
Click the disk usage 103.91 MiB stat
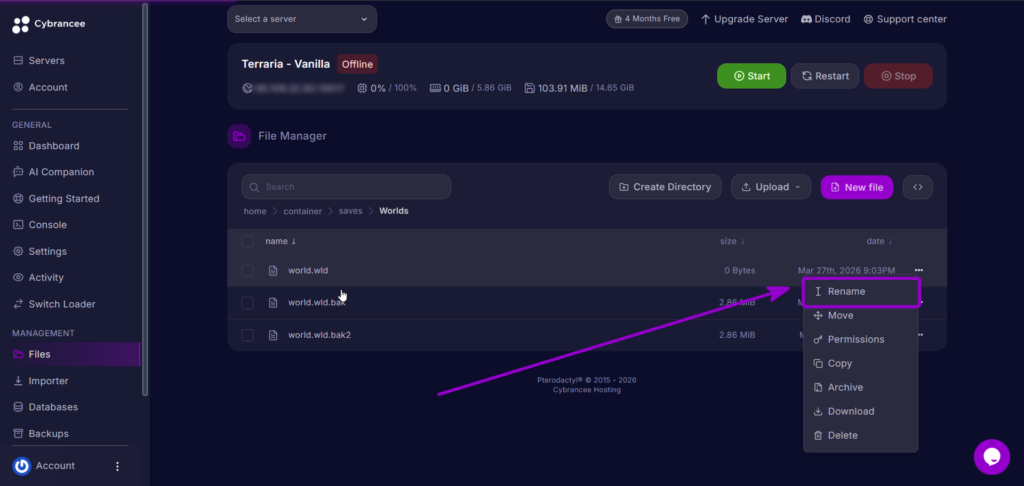click(579, 88)
